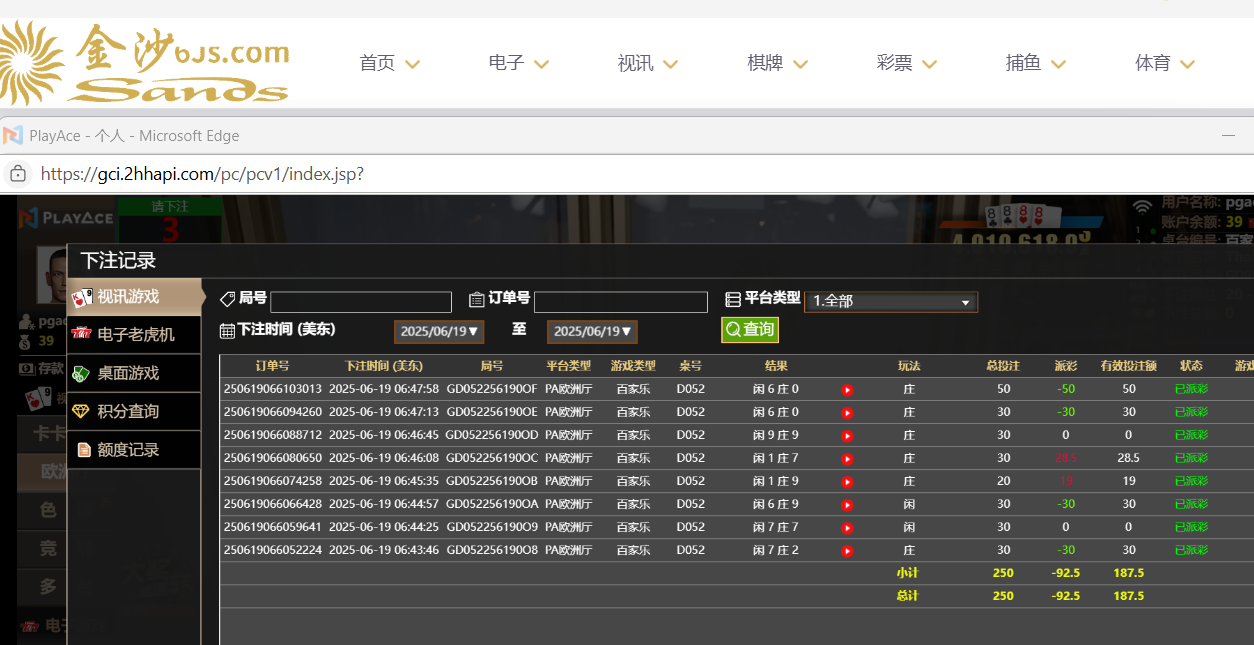This screenshot has height=645, width=1254.
Task: Click the calendar icon beside 下注时间
Action: (x=227, y=330)
